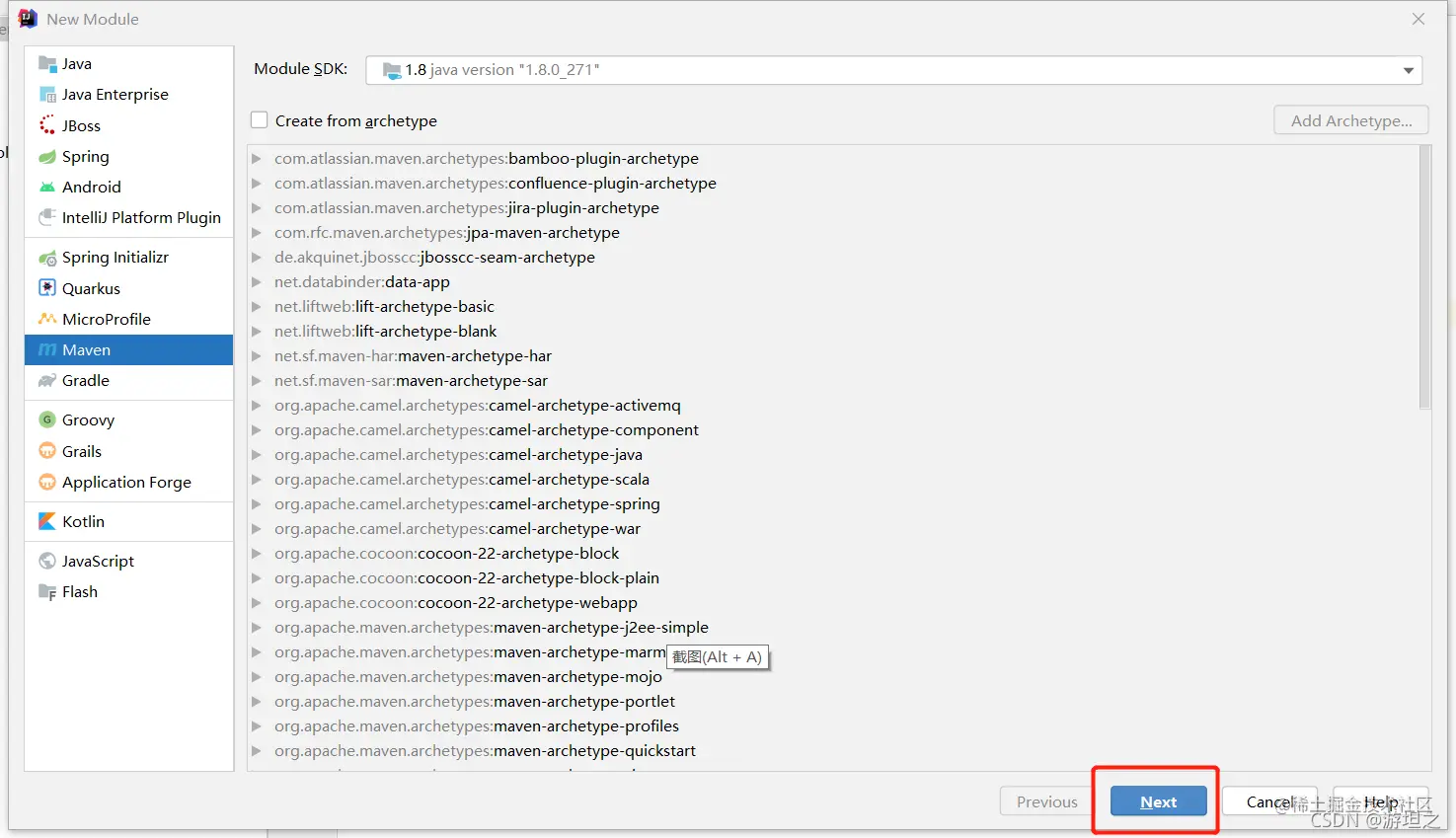Screen dimensions: 1456x838
Task: Select cocoon-22-archetype-block-plain row
Action: 834,578
